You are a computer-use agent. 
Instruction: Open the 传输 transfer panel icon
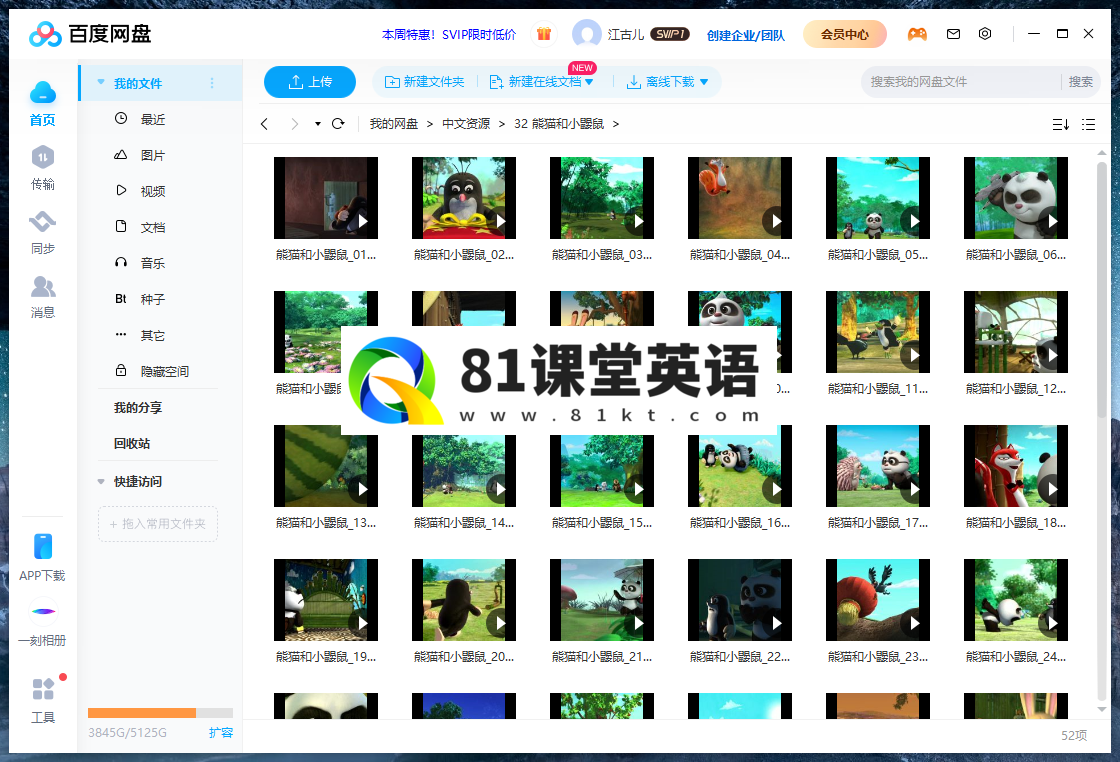[43, 157]
